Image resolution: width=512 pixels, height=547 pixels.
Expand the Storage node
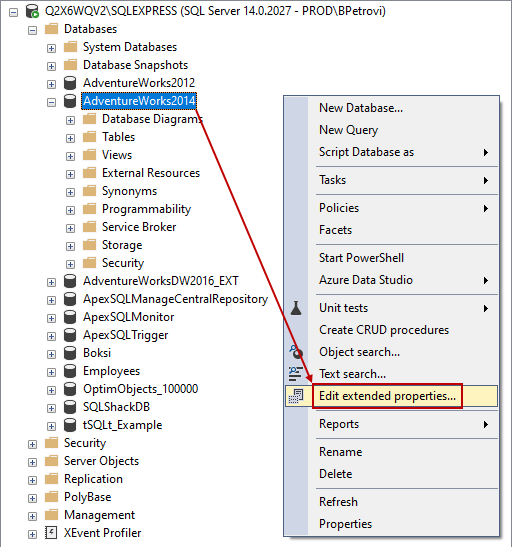[70, 246]
